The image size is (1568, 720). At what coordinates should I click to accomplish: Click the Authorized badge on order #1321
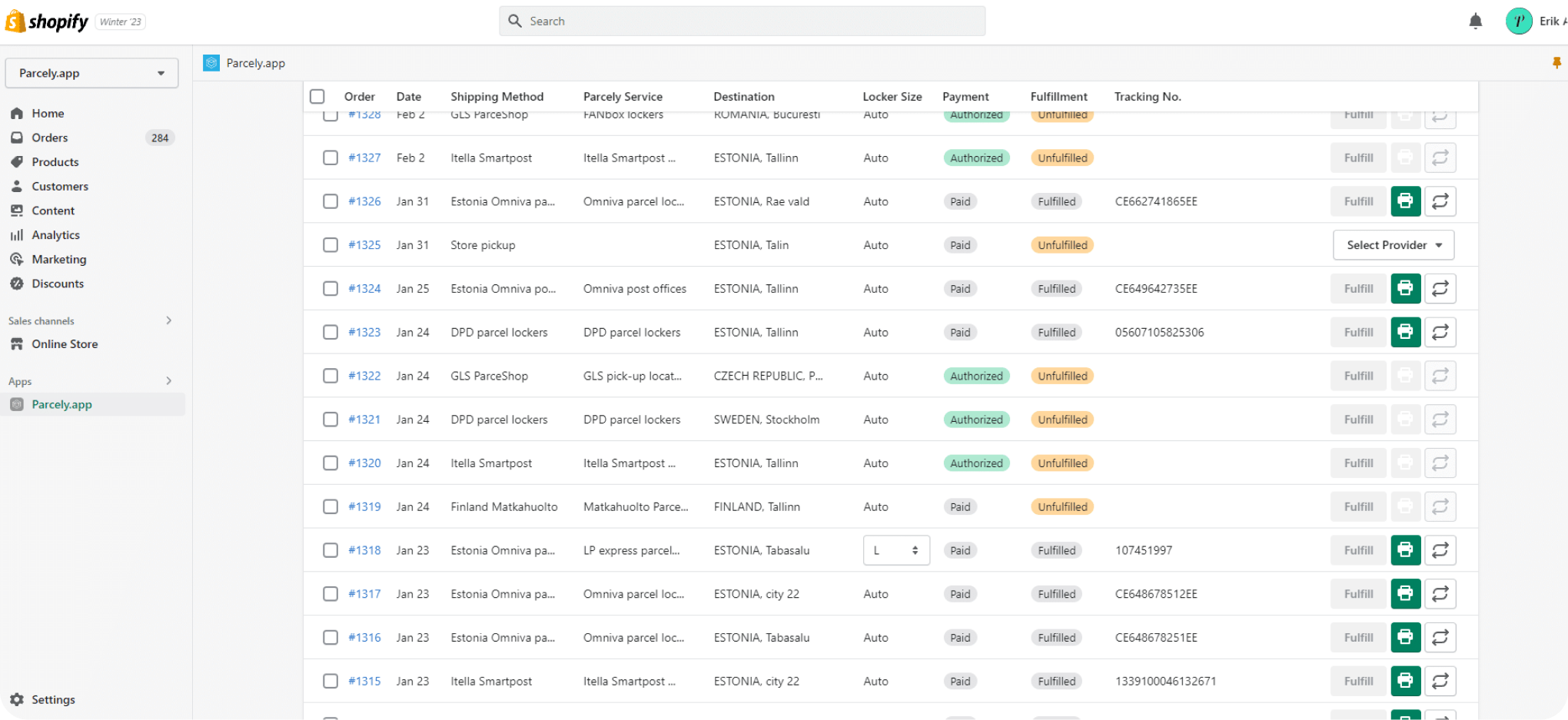tap(976, 420)
